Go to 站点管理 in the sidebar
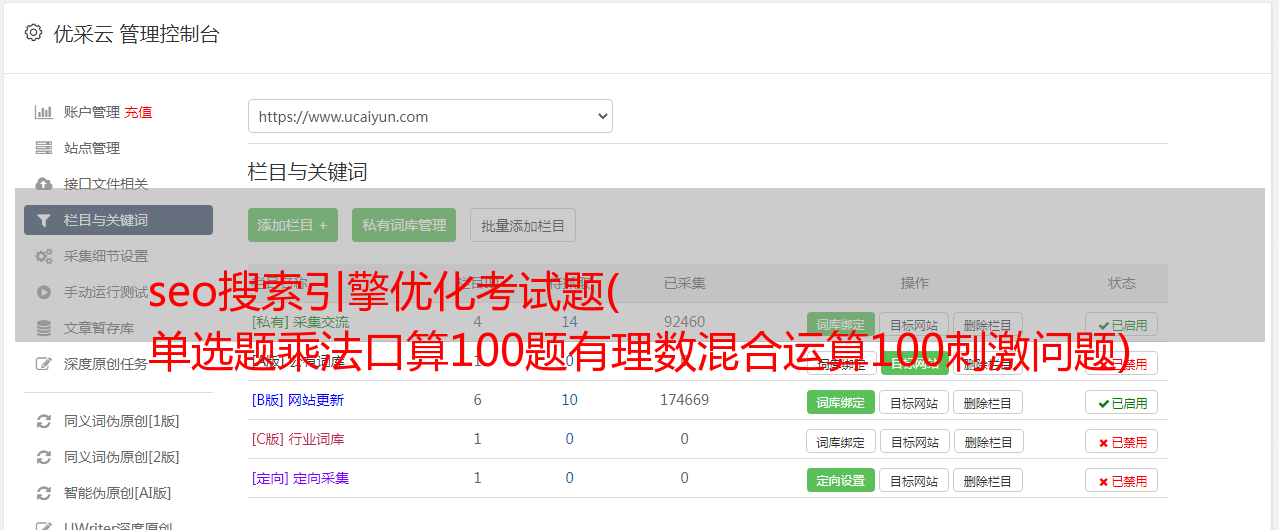This screenshot has width=1279, height=530. pyautogui.click(x=92, y=148)
